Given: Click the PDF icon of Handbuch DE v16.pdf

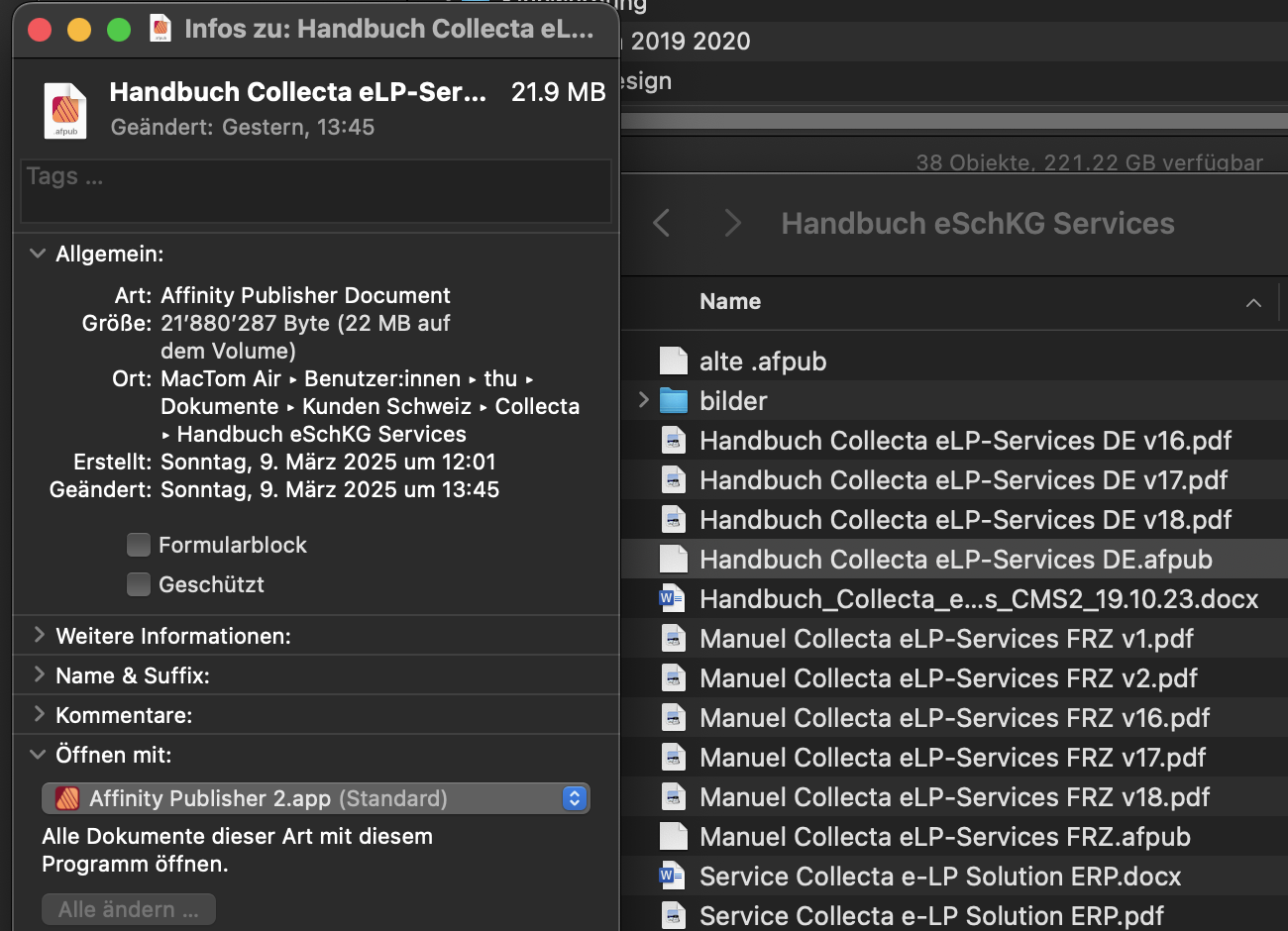Looking at the screenshot, I should click(674, 441).
